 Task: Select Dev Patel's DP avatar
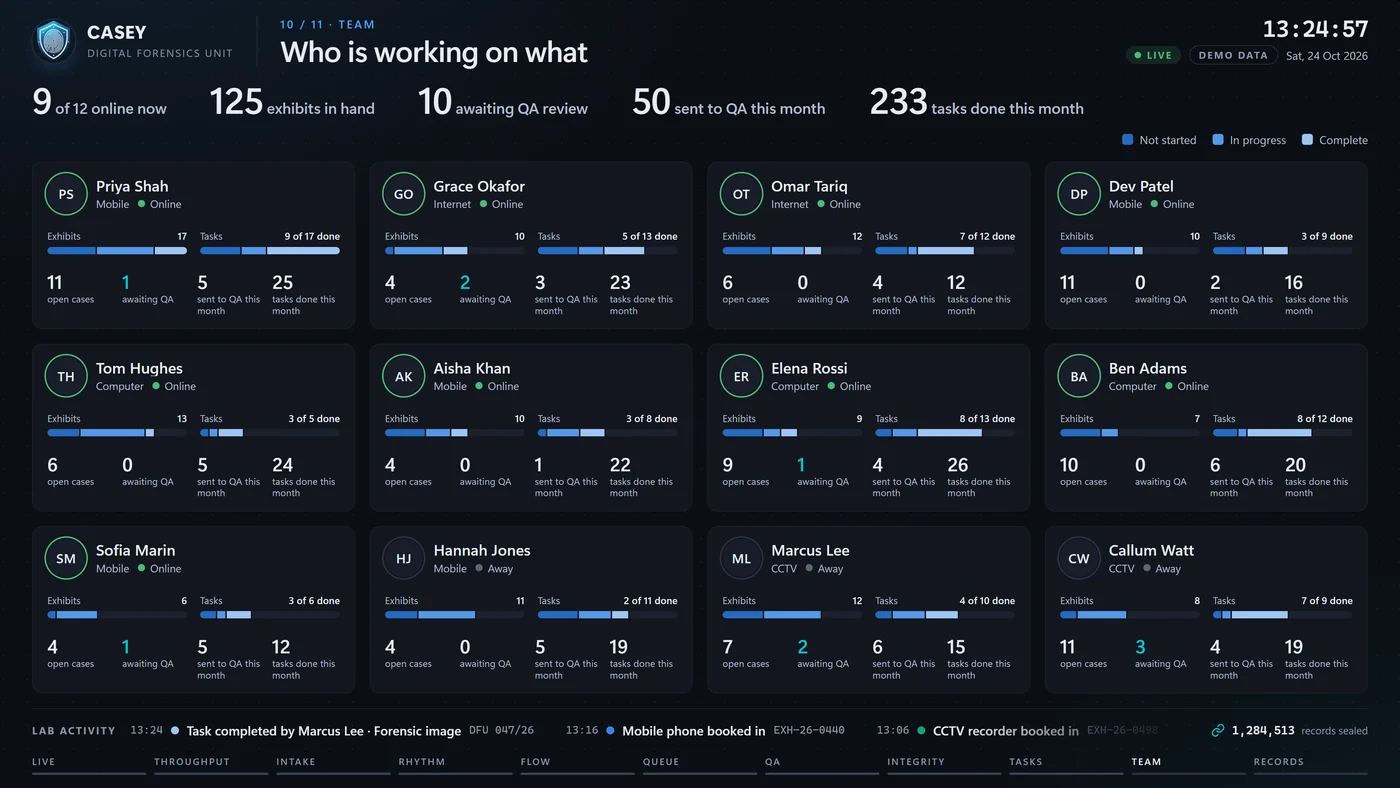tap(1079, 194)
